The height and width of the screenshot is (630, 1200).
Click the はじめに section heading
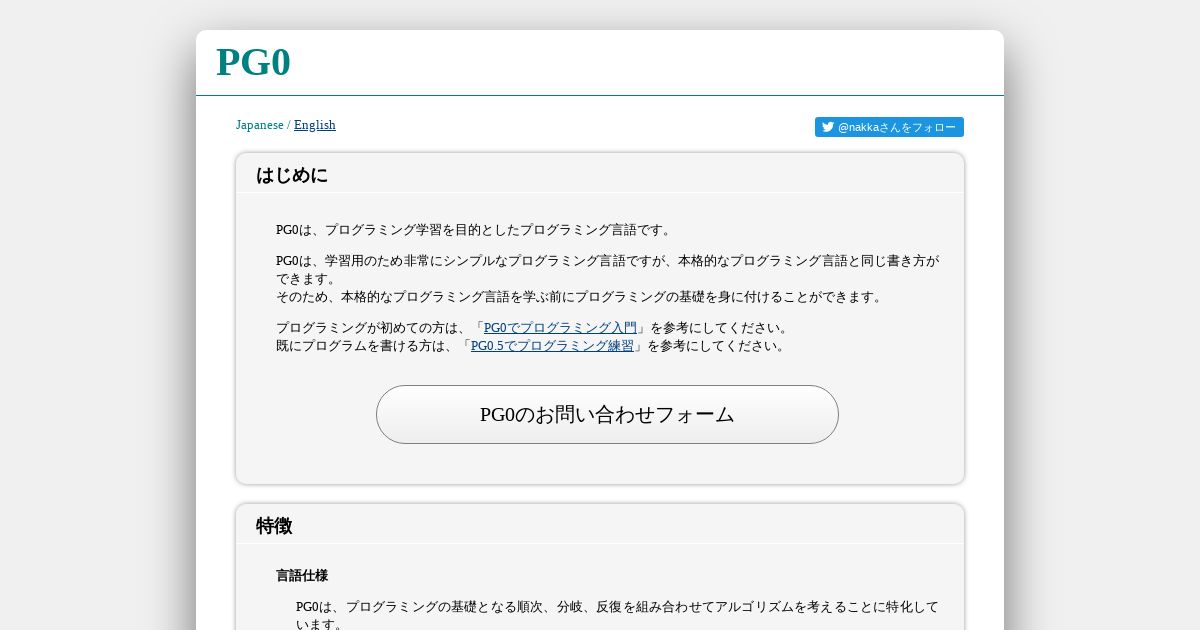(292, 175)
